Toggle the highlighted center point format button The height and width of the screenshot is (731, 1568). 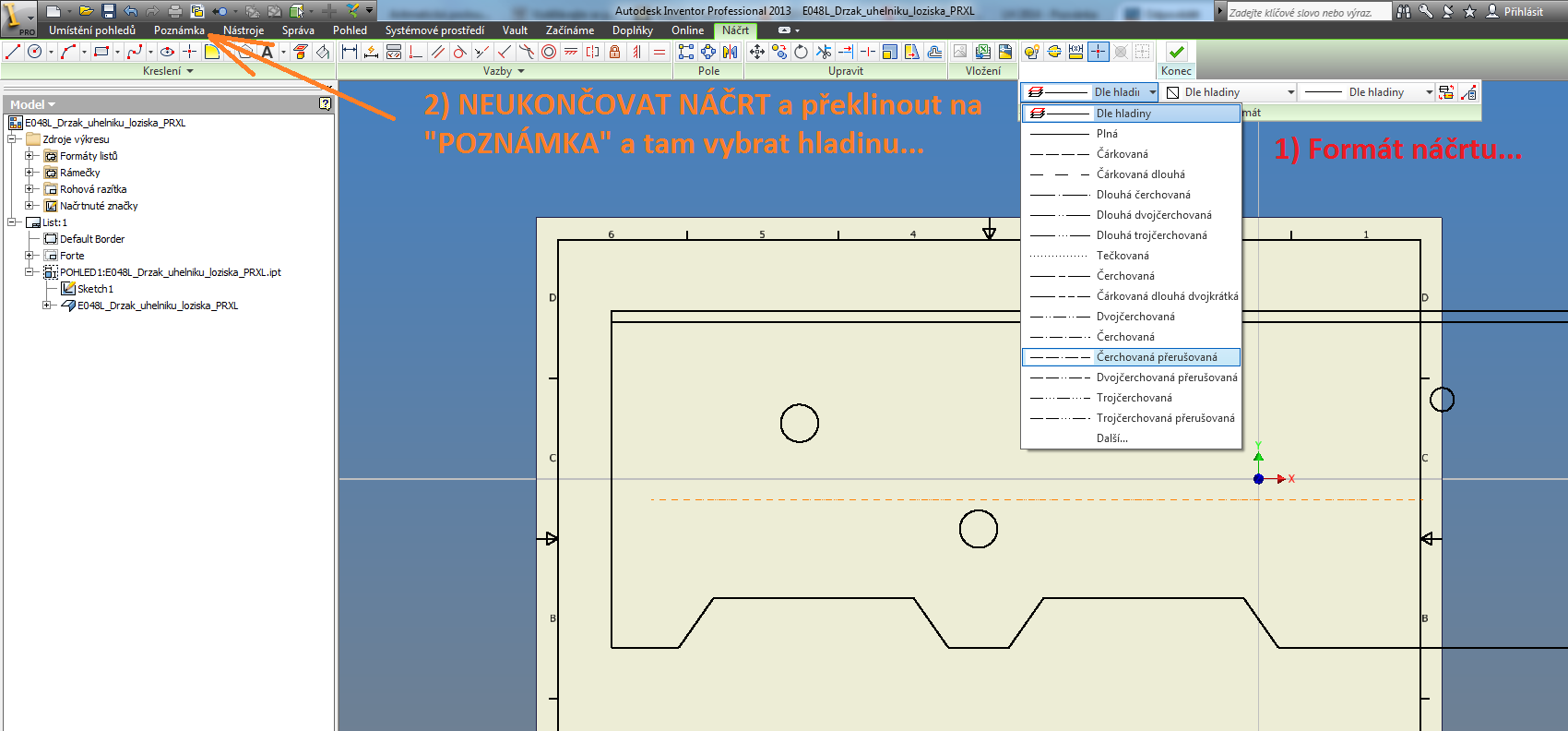(1098, 52)
